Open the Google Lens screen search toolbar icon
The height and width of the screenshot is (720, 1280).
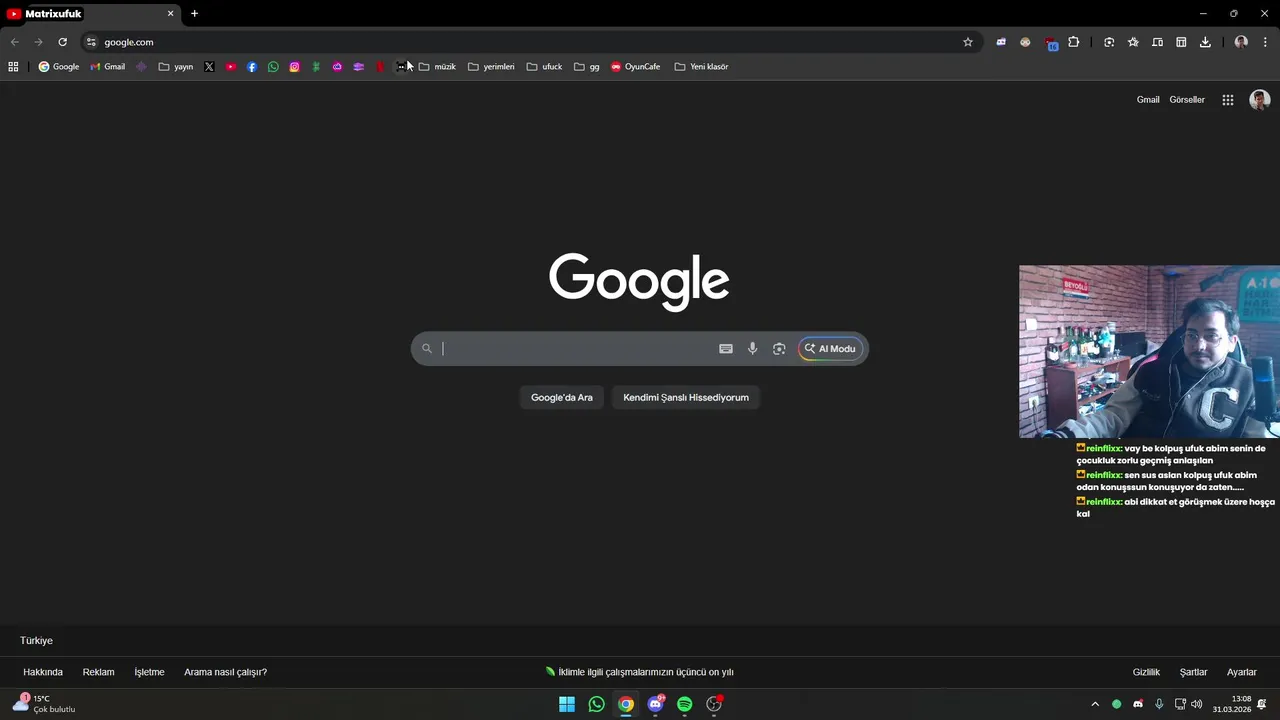(1109, 42)
